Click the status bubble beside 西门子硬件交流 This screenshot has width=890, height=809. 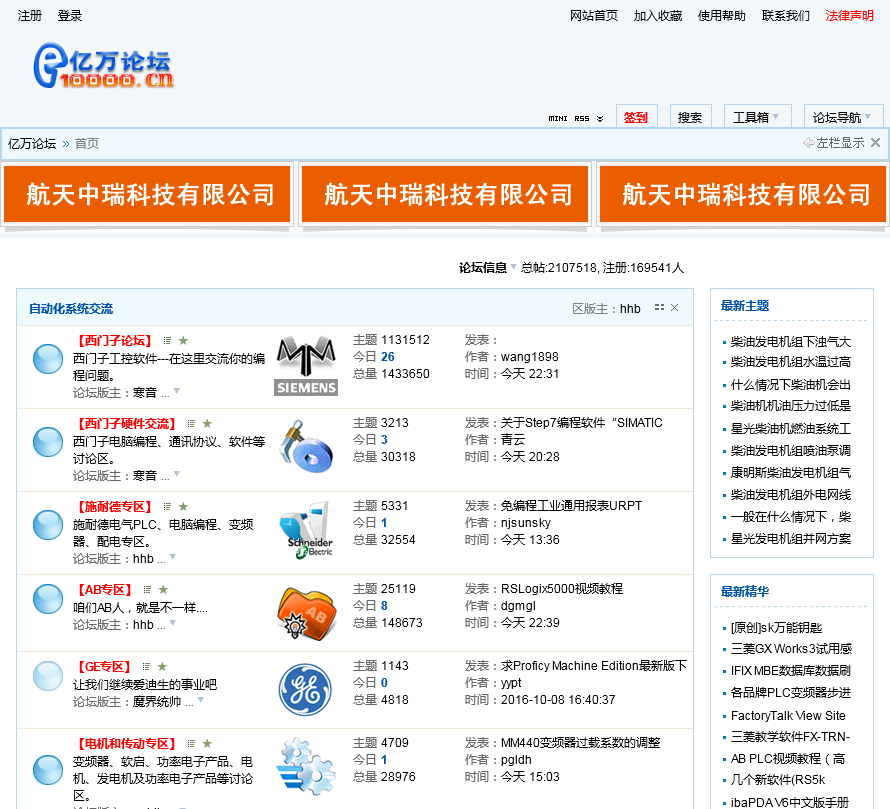click(48, 442)
